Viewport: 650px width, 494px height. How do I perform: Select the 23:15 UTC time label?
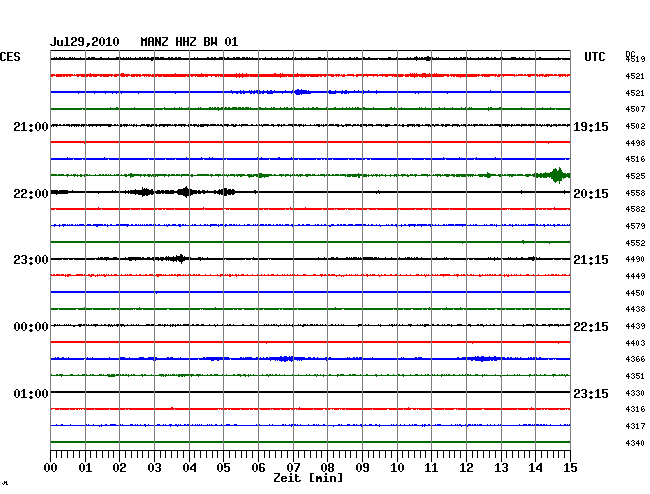point(590,393)
